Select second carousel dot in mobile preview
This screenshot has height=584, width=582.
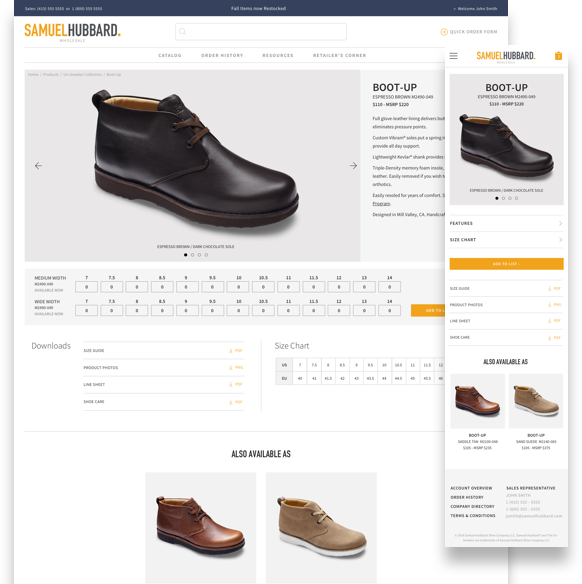503,199
